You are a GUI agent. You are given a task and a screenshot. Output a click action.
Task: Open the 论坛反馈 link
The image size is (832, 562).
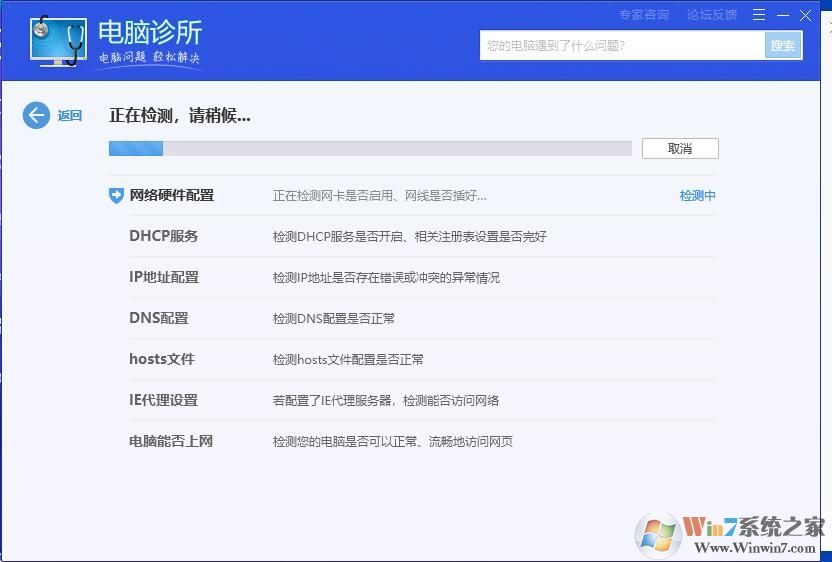tap(711, 15)
